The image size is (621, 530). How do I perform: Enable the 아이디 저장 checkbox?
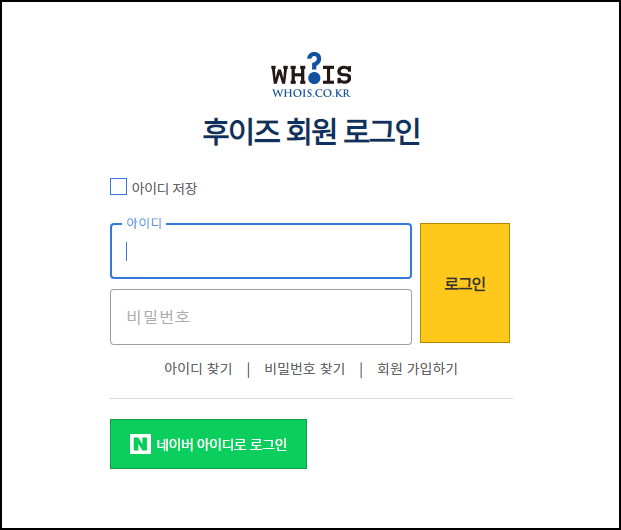point(118,187)
